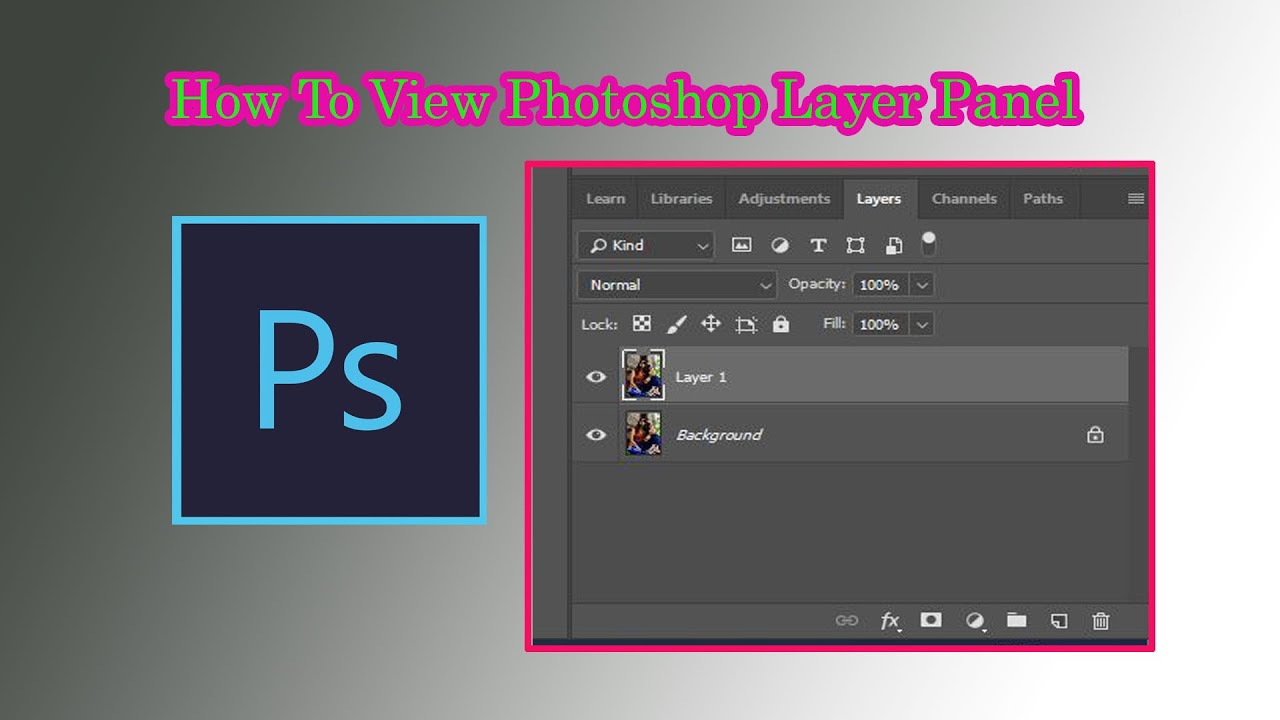Lock all layer attributes
Image resolution: width=1280 pixels, height=720 pixels.
[x=781, y=324]
